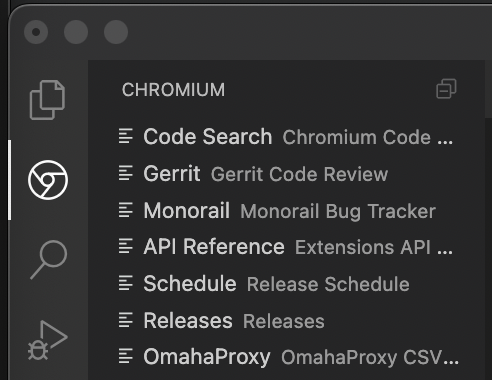Collapse all items in Chromium panel
This screenshot has height=380, width=492.
pyautogui.click(x=446, y=89)
